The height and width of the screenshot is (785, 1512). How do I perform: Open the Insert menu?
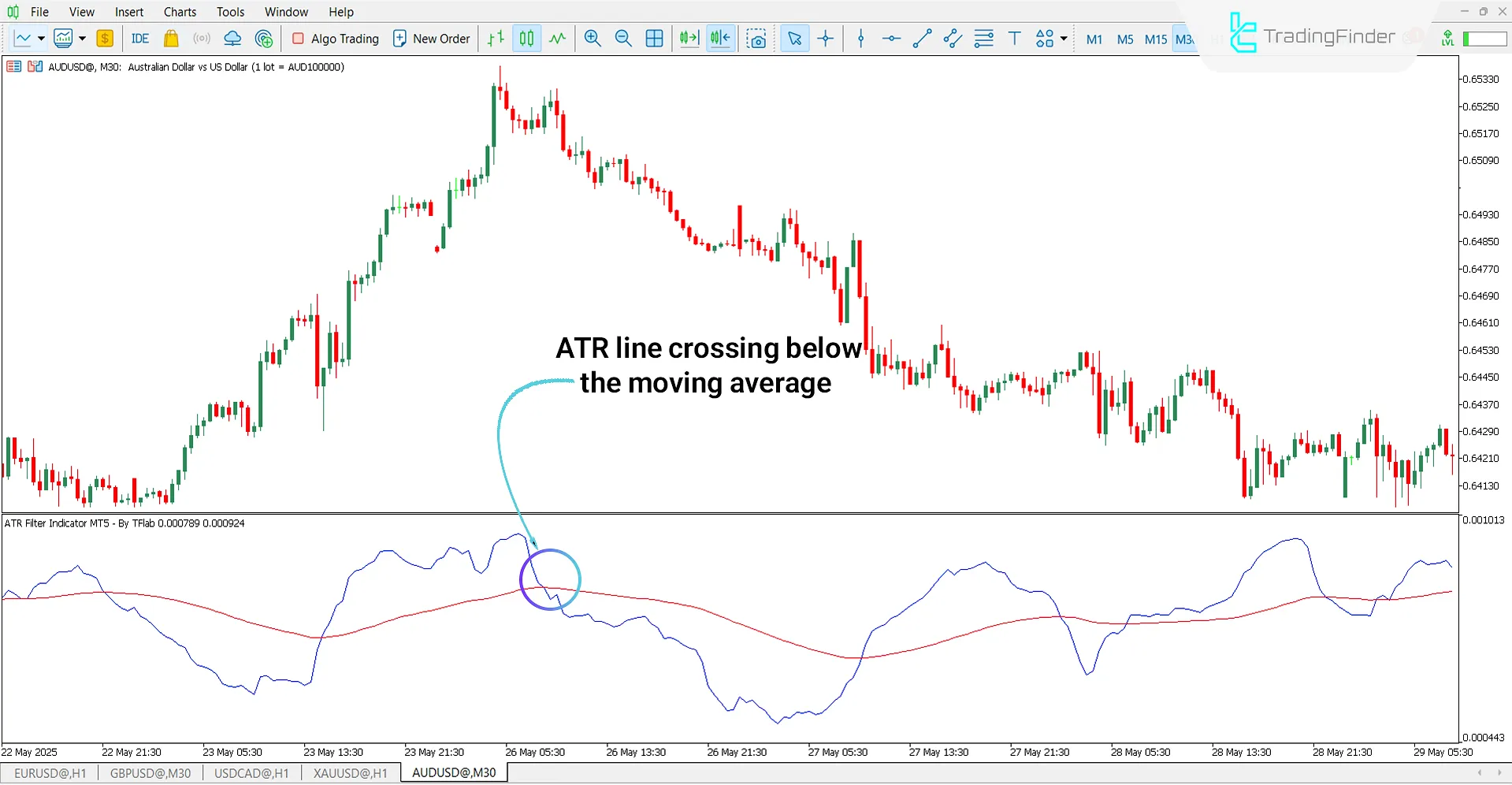129,12
